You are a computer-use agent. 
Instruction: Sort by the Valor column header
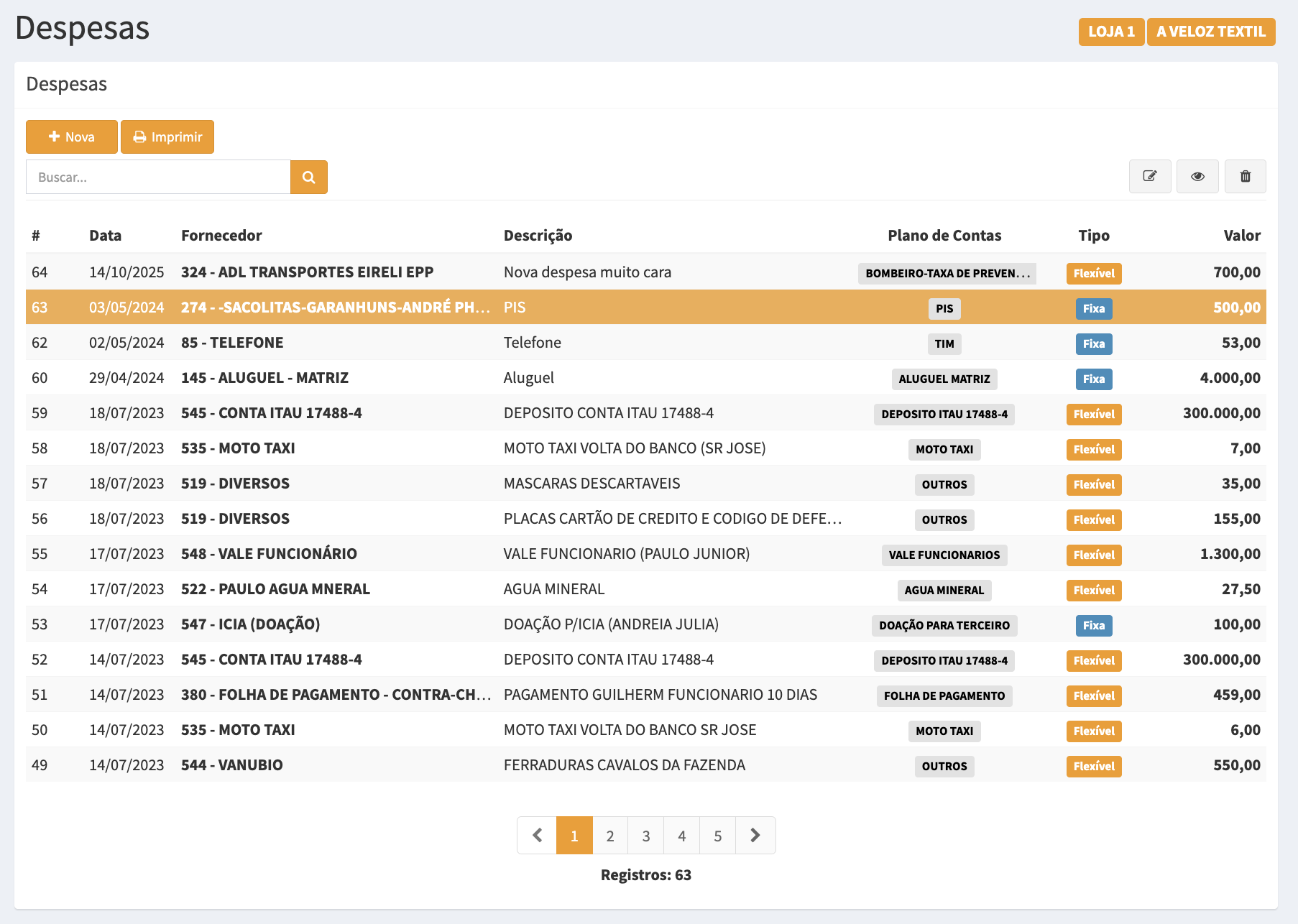point(1241,236)
